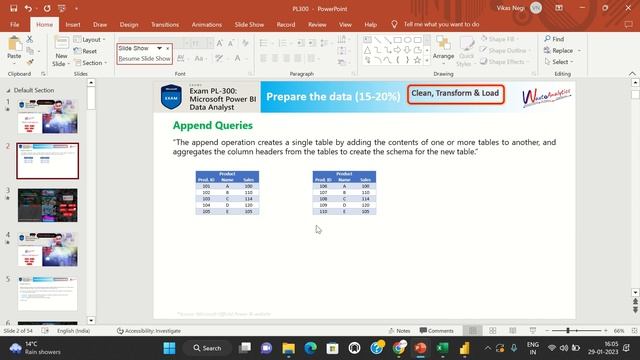Collapse the ribbon
This screenshot has height=360, width=640.
[632, 73]
